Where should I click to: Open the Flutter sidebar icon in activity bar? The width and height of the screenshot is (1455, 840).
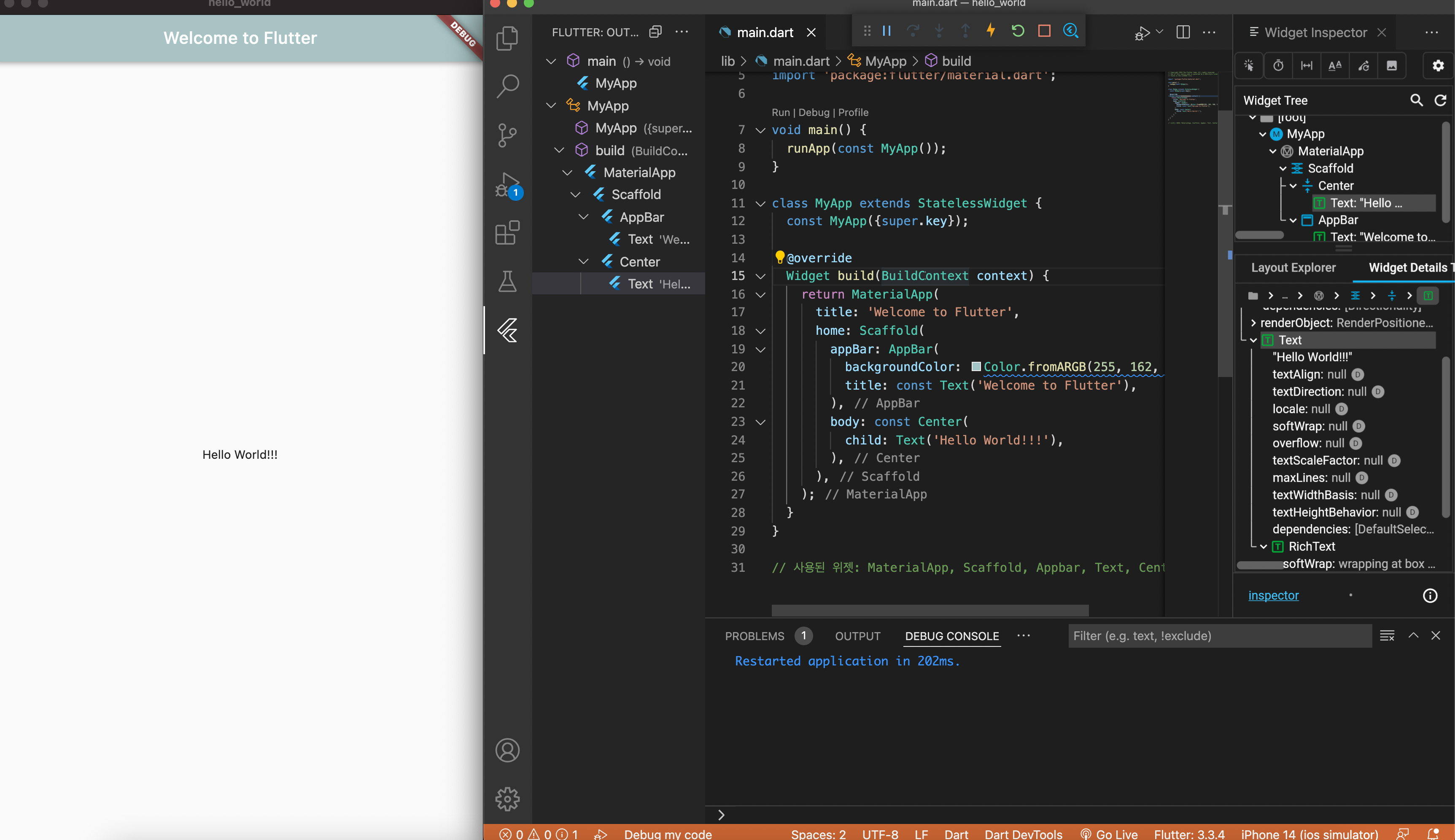point(507,331)
